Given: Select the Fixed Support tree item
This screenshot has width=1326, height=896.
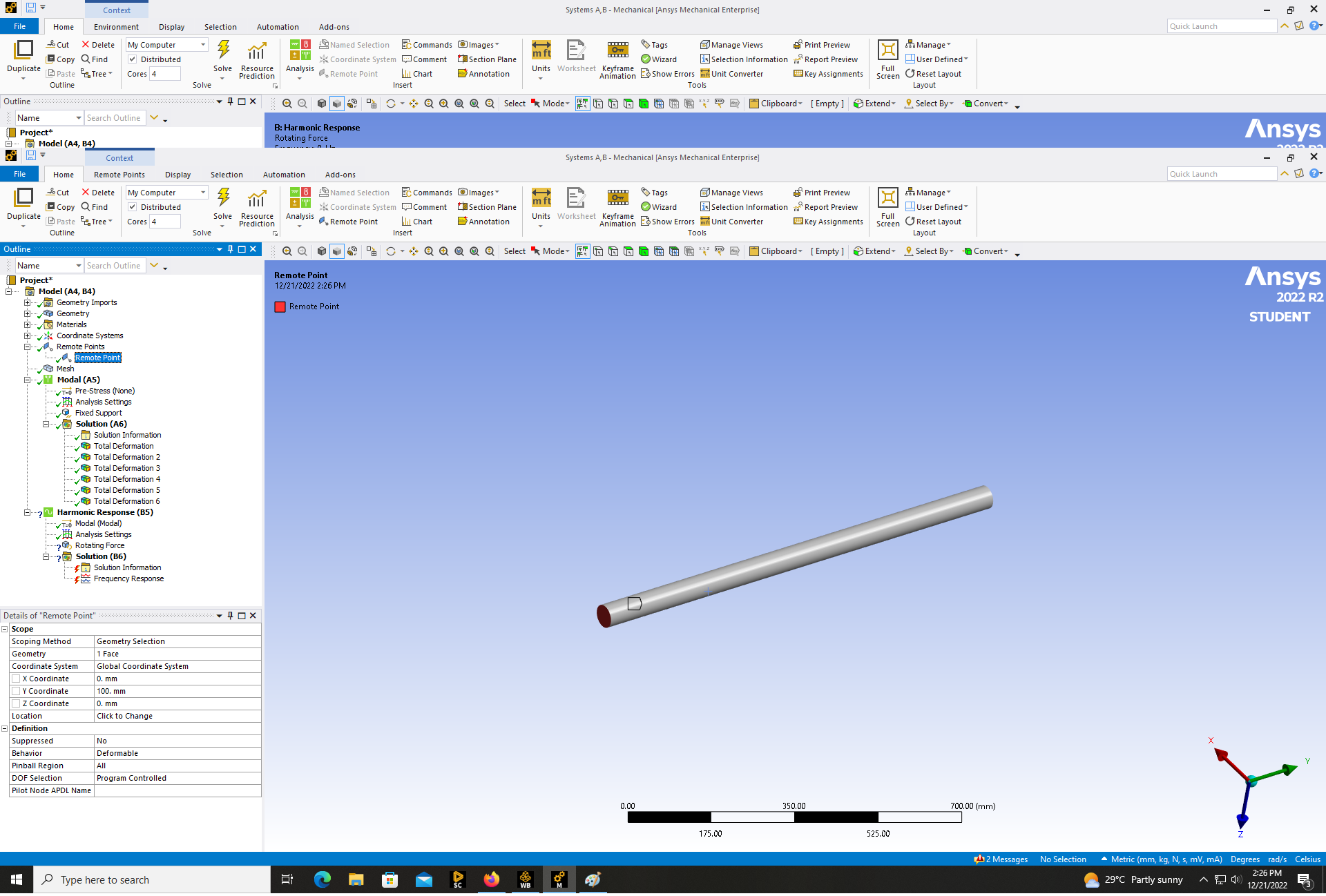Looking at the screenshot, I should coord(98,413).
